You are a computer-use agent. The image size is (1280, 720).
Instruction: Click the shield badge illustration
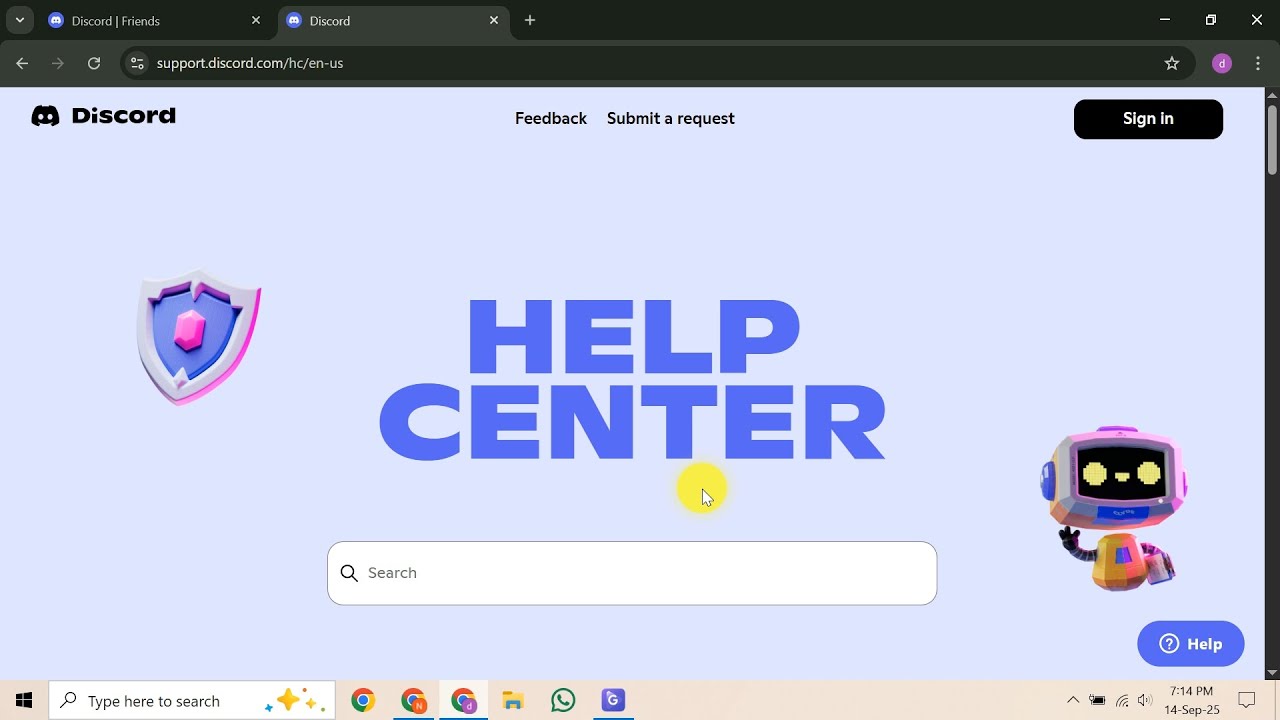[x=199, y=336]
